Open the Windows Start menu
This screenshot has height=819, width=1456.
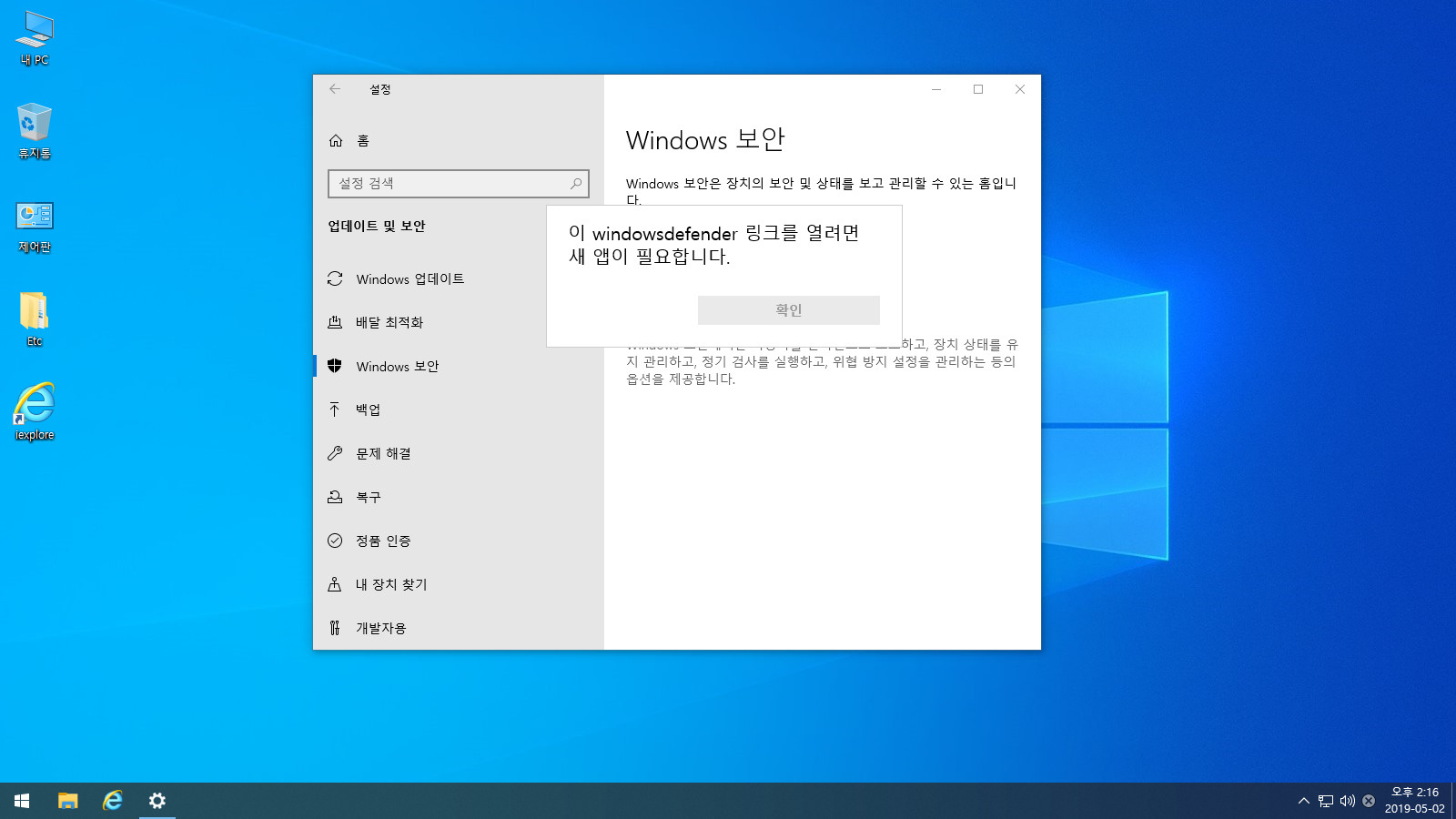click(x=22, y=801)
